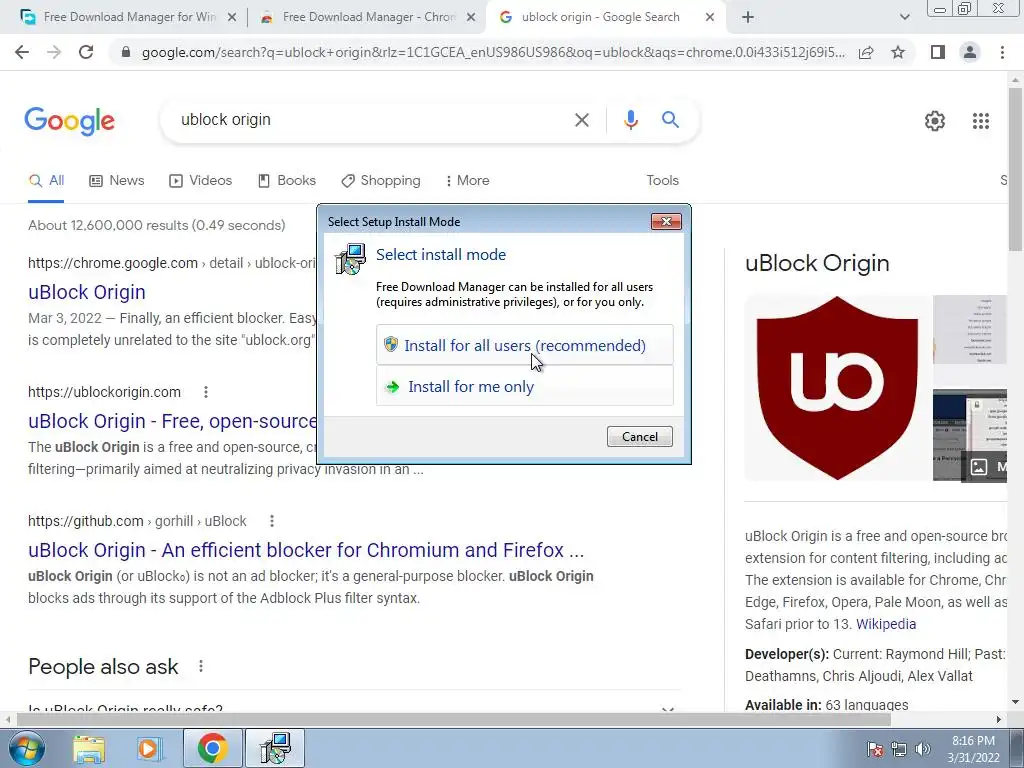This screenshot has width=1024, height=768.
Task: Click the Chrome taskbar icon
Action: click(212, 748)
